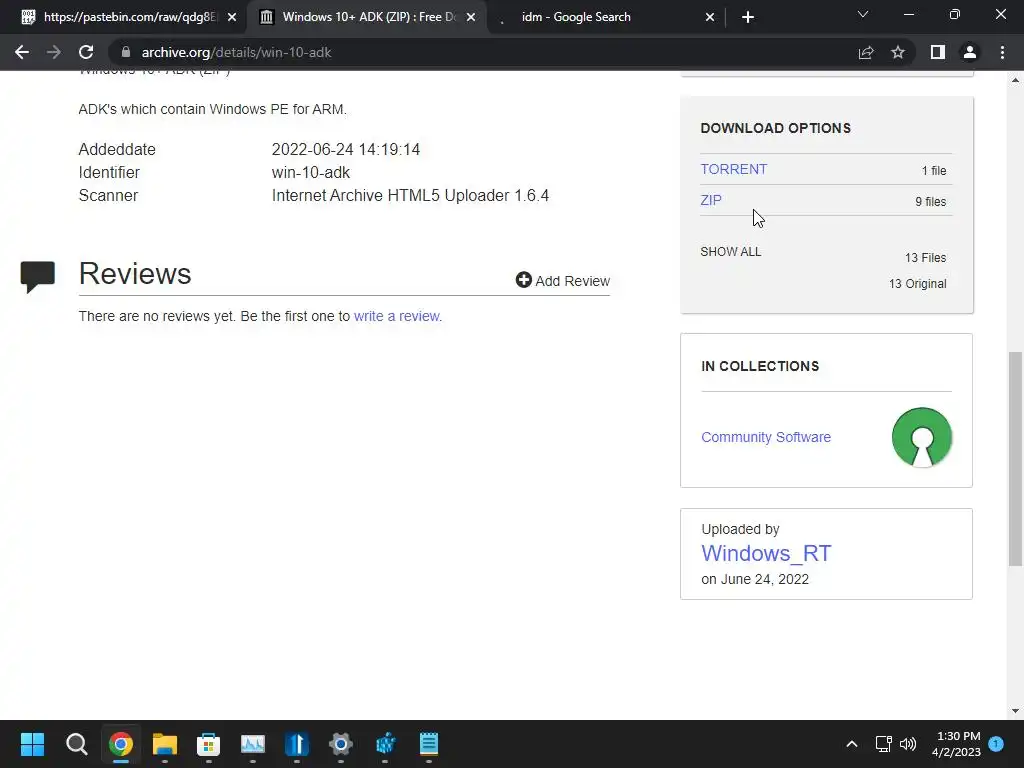1024x768 pixels.
Task: Click 13 Original file count
Action: click(x=917, y=283)
